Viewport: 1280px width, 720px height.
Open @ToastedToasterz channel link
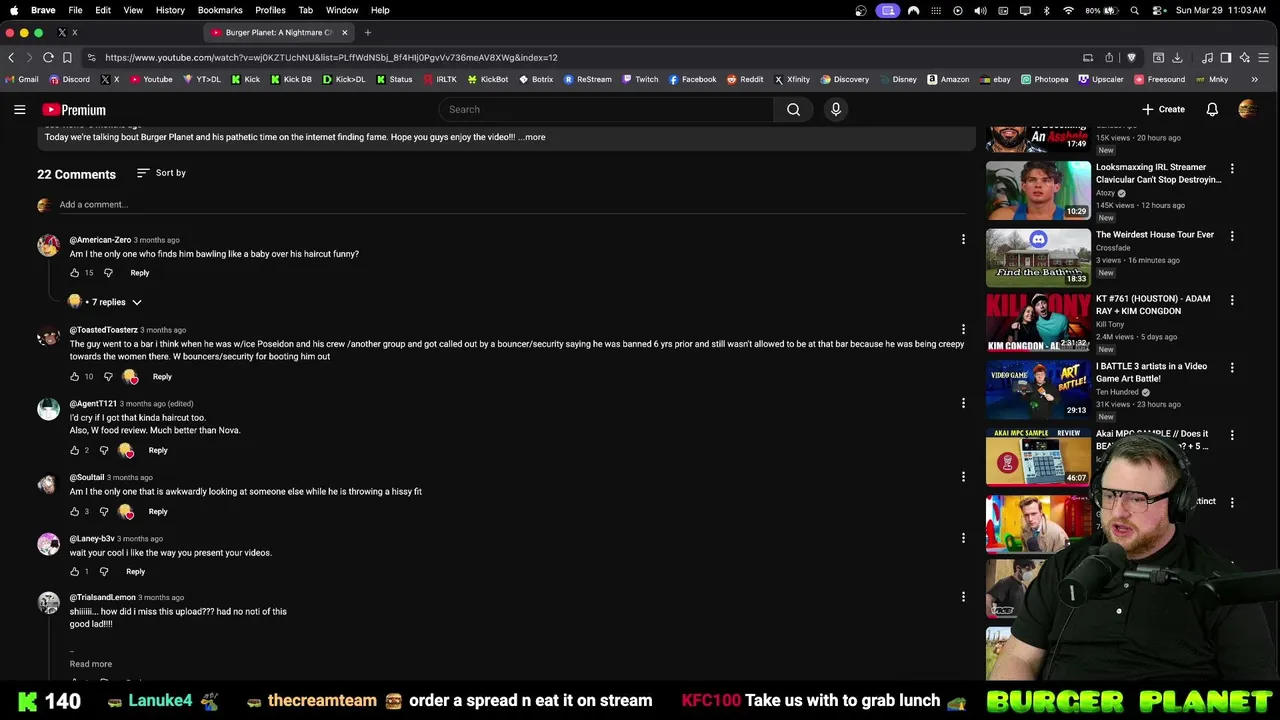[x=104, y=330]
